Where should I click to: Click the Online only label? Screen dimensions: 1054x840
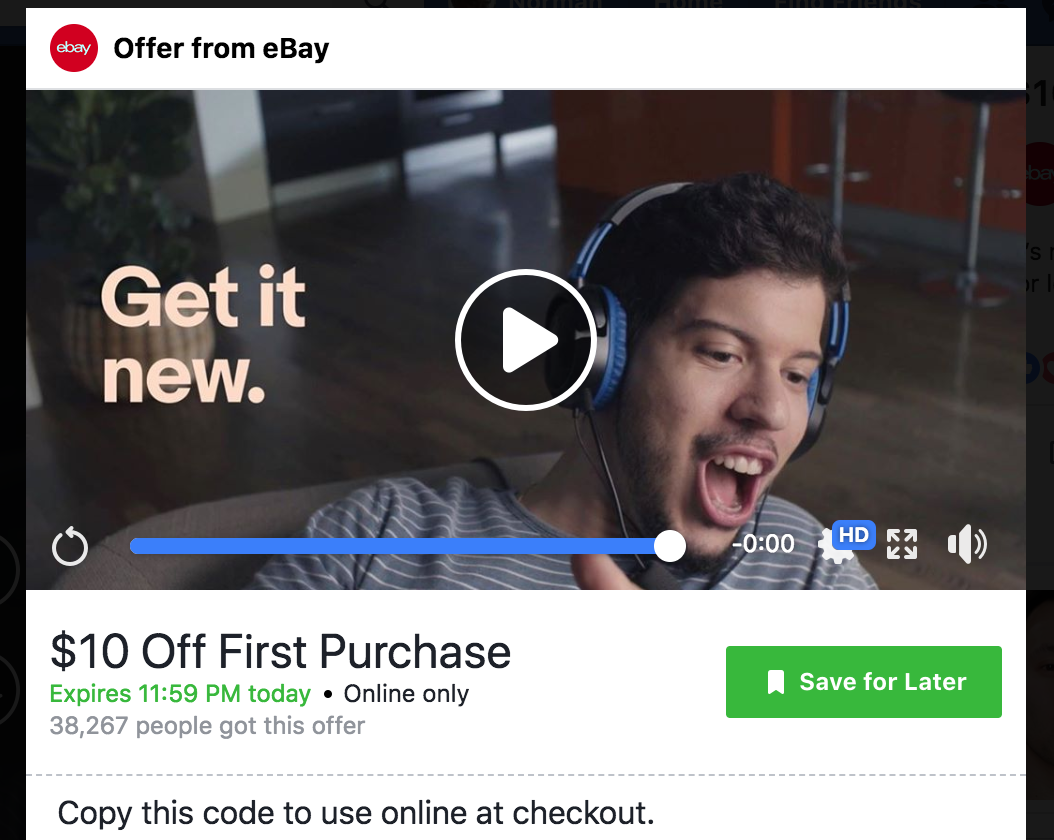406,694
